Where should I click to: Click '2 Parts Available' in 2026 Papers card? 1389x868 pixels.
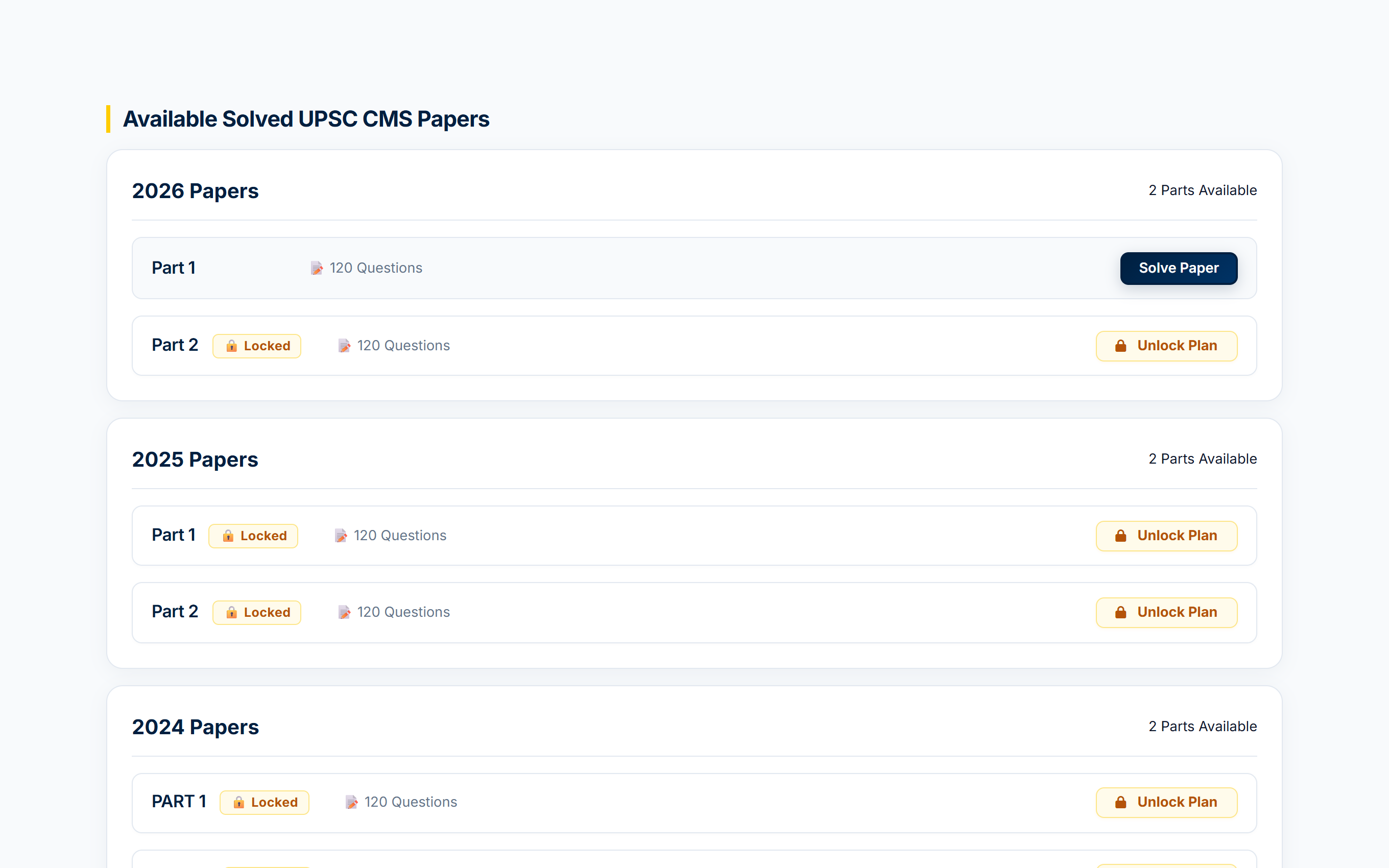1203,190
